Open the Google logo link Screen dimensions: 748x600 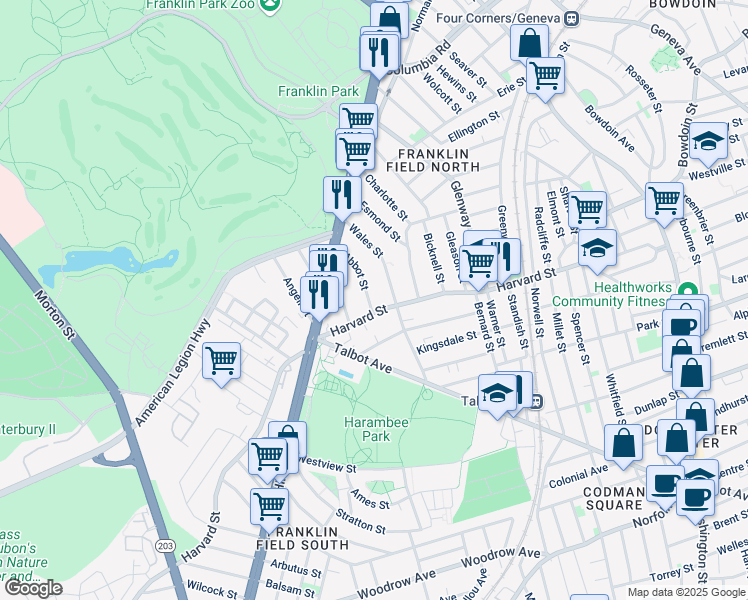pos(33,588)
